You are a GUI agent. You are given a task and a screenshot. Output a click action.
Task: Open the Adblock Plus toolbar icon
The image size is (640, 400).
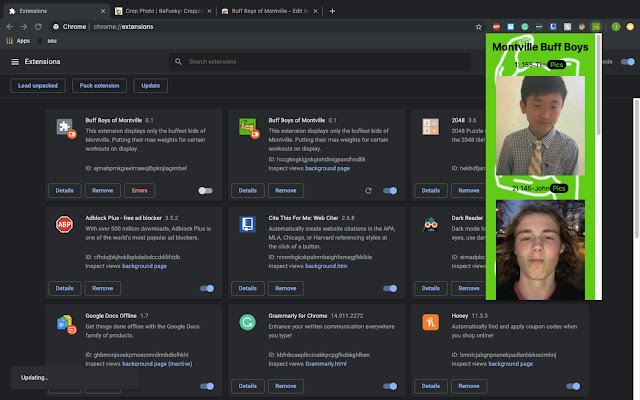point(496,27)
